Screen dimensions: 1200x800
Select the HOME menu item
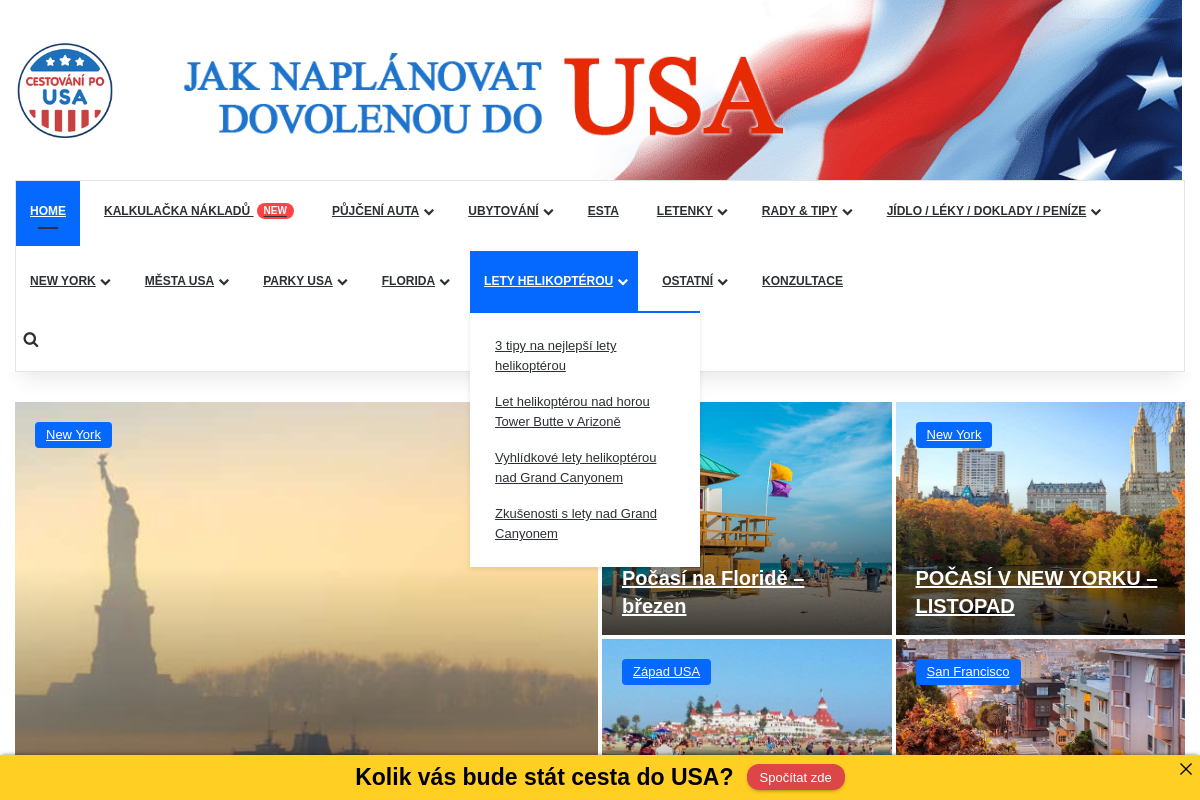click(48, 211)
